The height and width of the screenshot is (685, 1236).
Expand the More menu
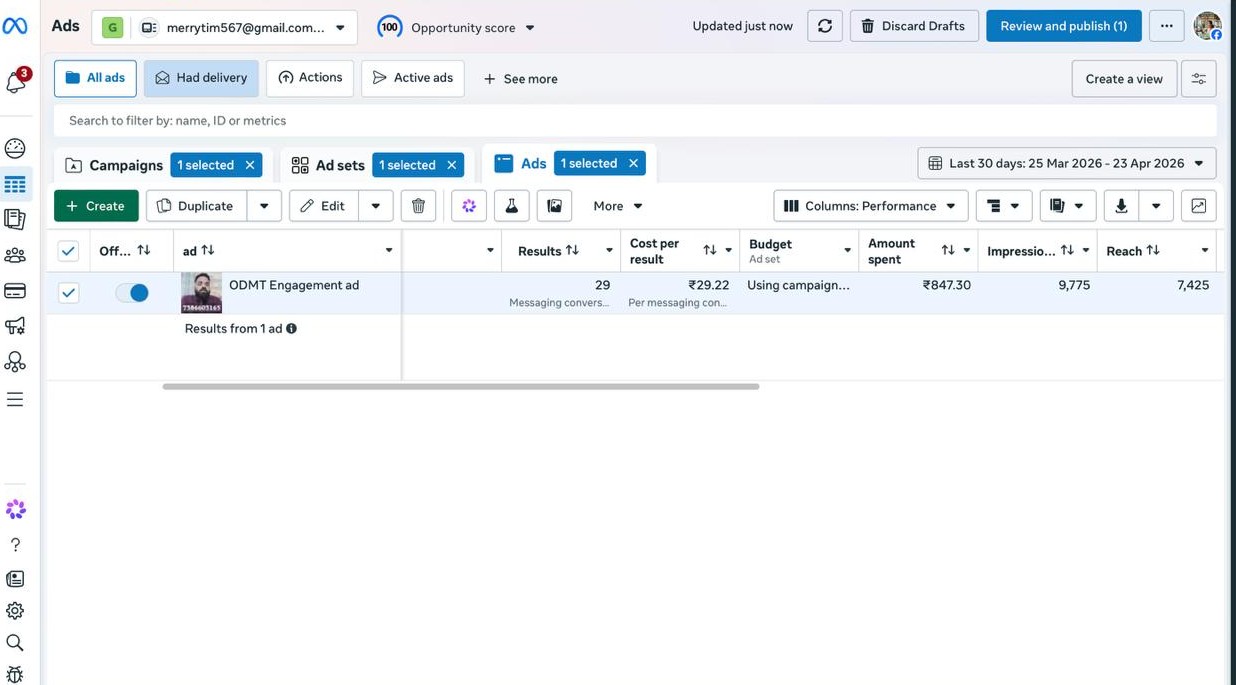point(617,206)
